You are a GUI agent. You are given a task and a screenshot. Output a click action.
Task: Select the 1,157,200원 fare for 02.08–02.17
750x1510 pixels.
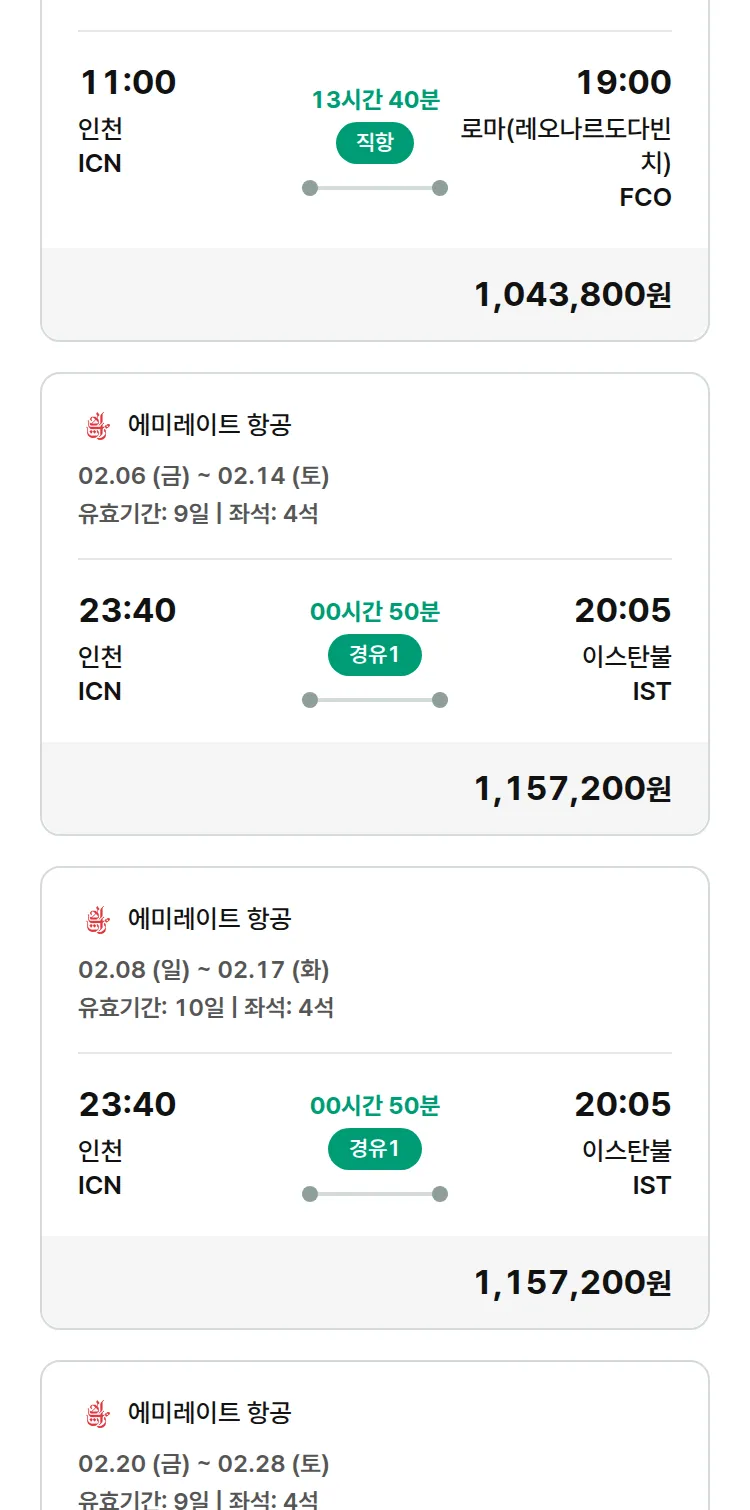tap(572, 1283)
